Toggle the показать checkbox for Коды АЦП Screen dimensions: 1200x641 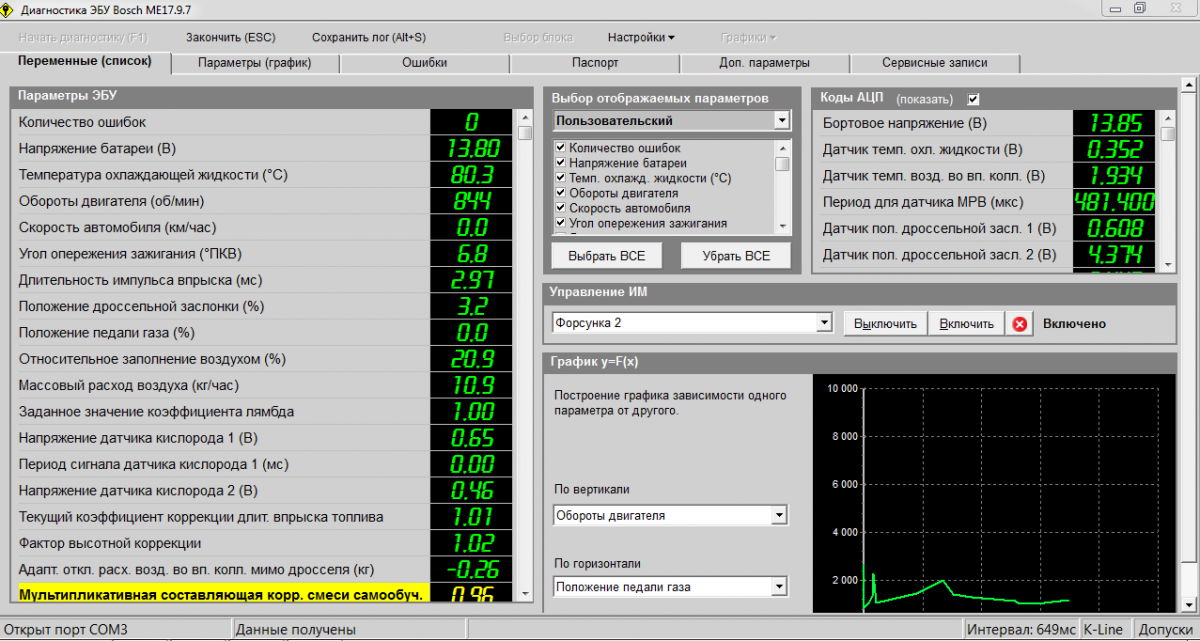(x=973, y=99)
